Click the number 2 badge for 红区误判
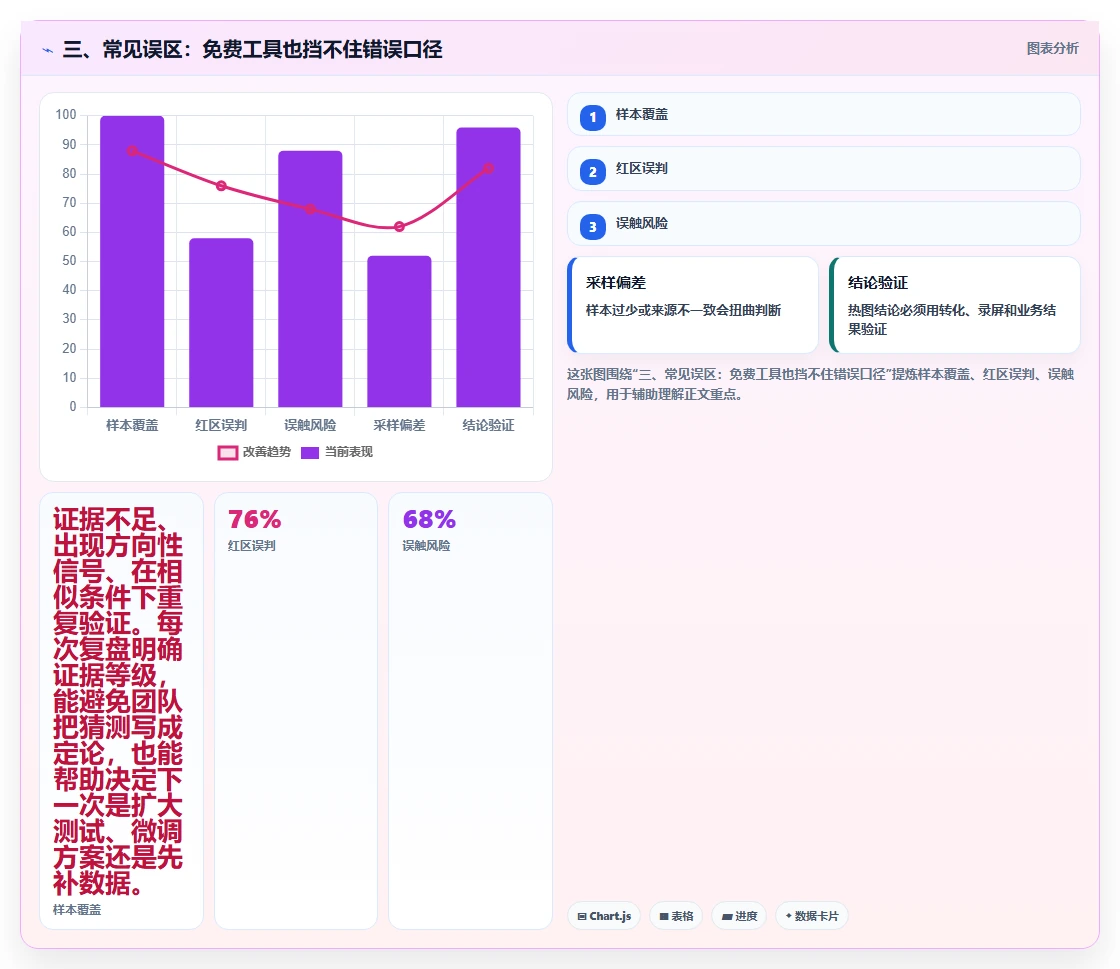Screen dimensions: 1120x969 tap(592, 172)
